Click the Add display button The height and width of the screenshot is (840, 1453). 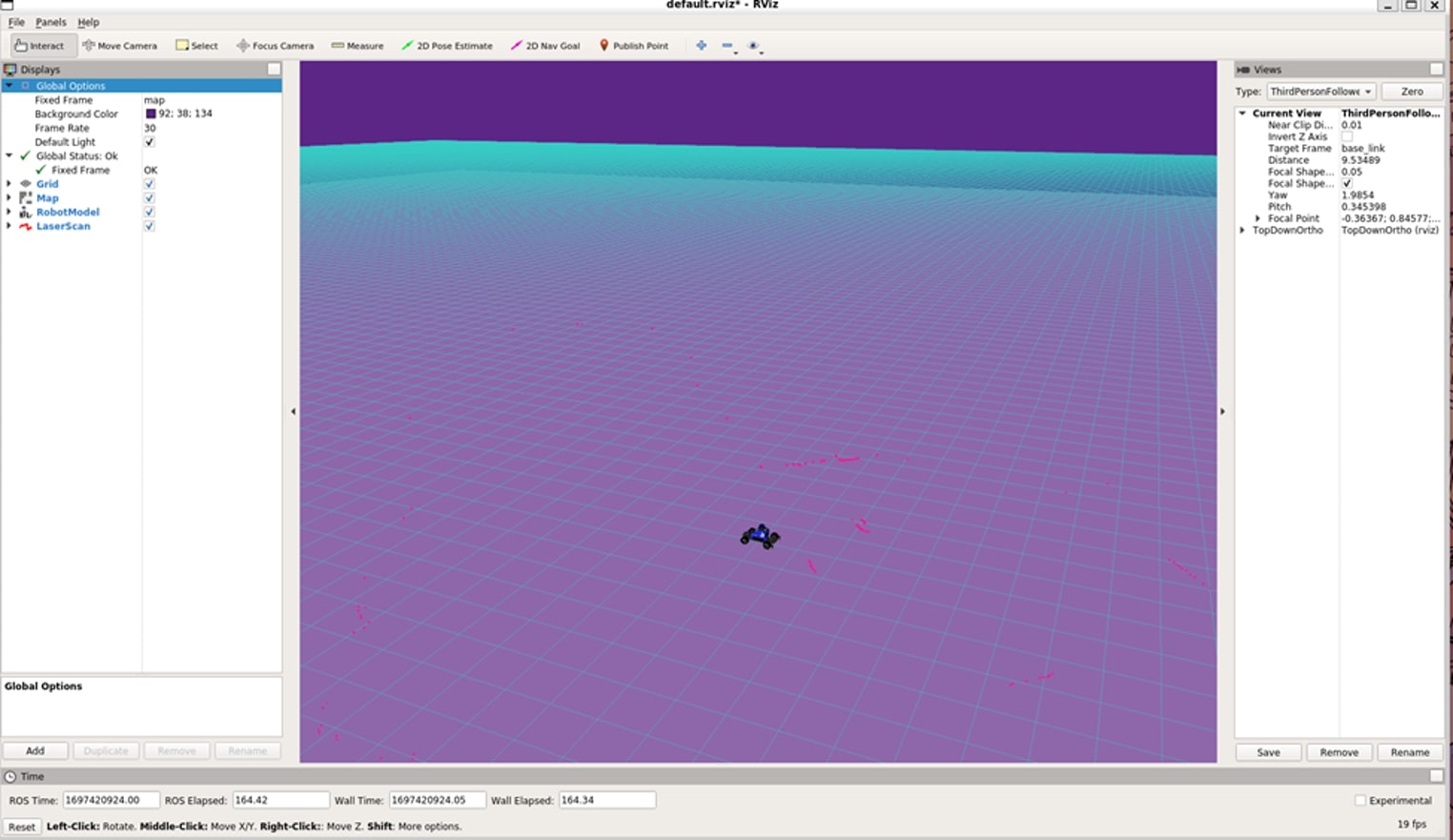click(35, 751)
